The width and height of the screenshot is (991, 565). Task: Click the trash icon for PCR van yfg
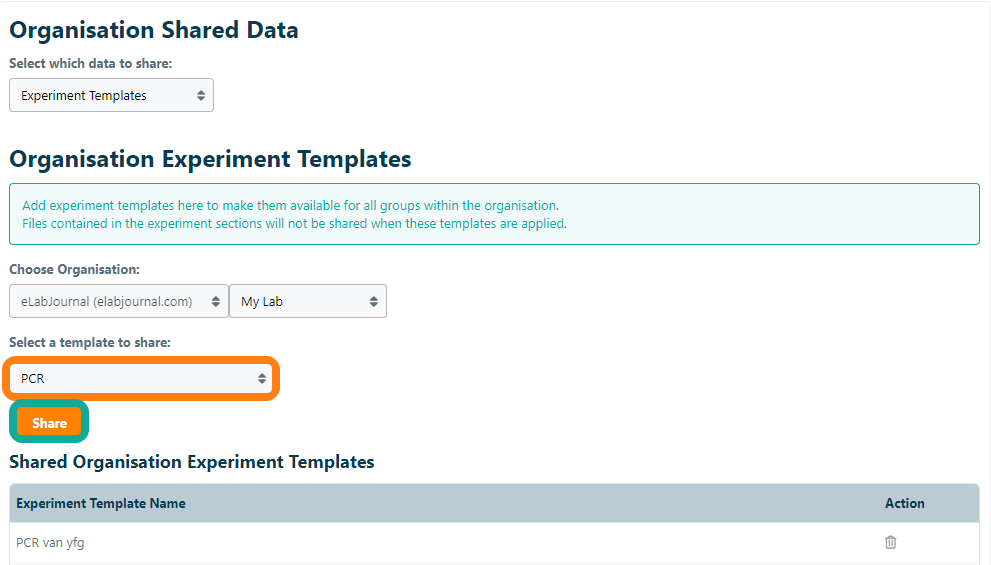890,542
